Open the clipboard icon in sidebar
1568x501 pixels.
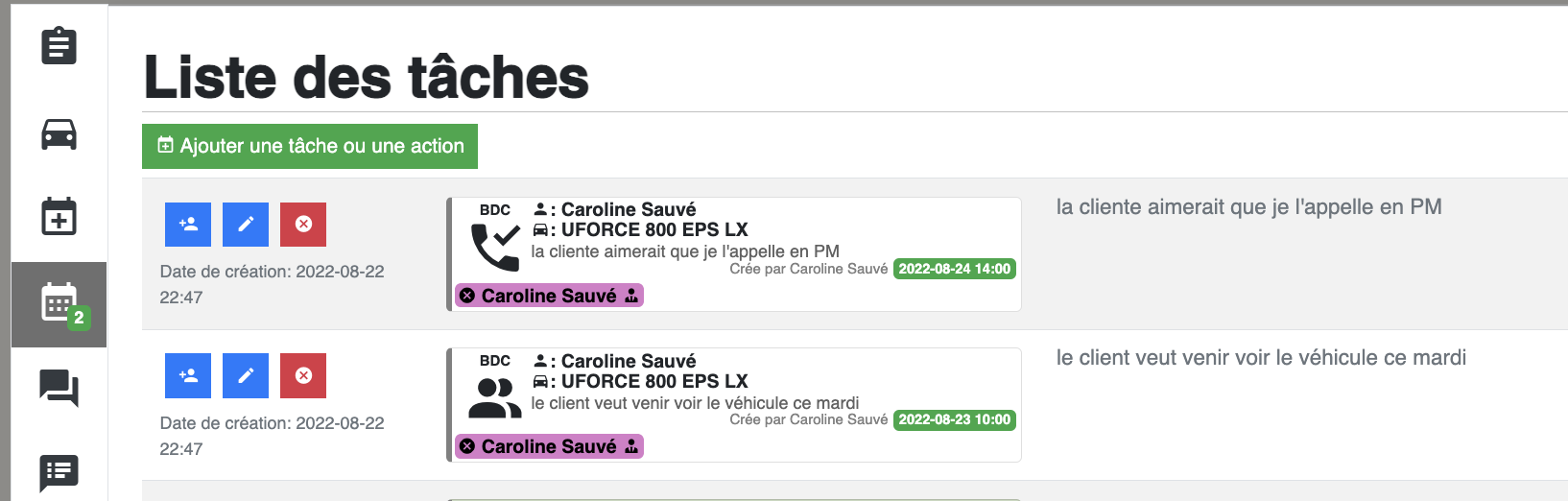(x=59, y=46)
